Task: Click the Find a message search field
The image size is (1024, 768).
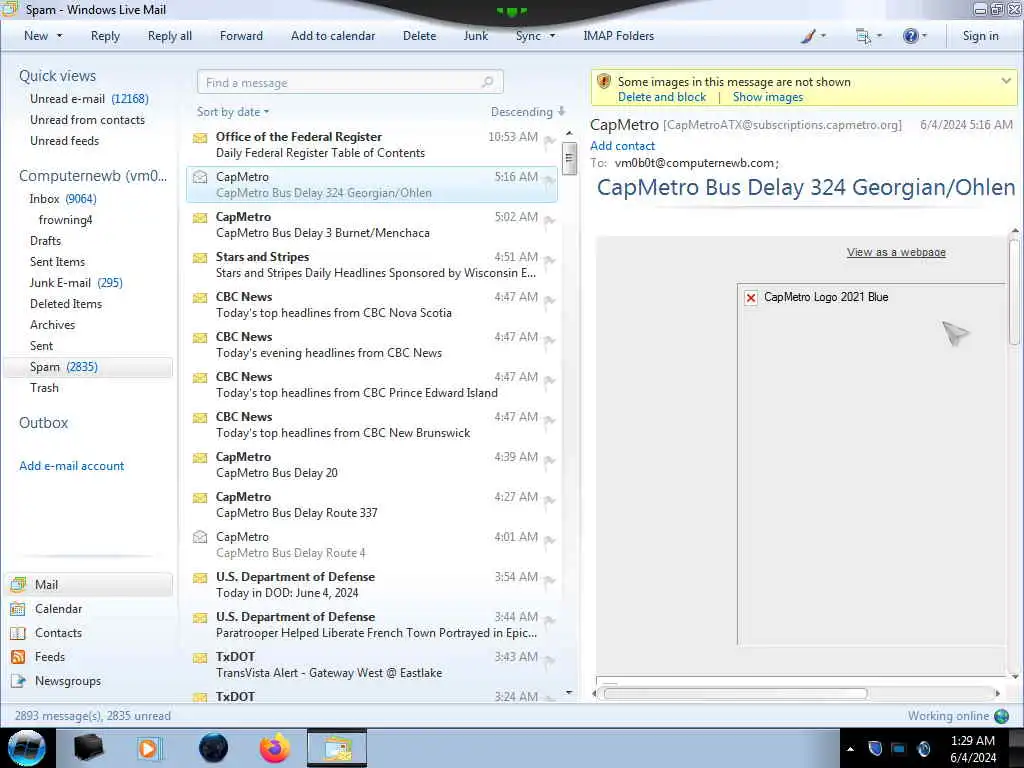Action: click(x=350, y=82)
